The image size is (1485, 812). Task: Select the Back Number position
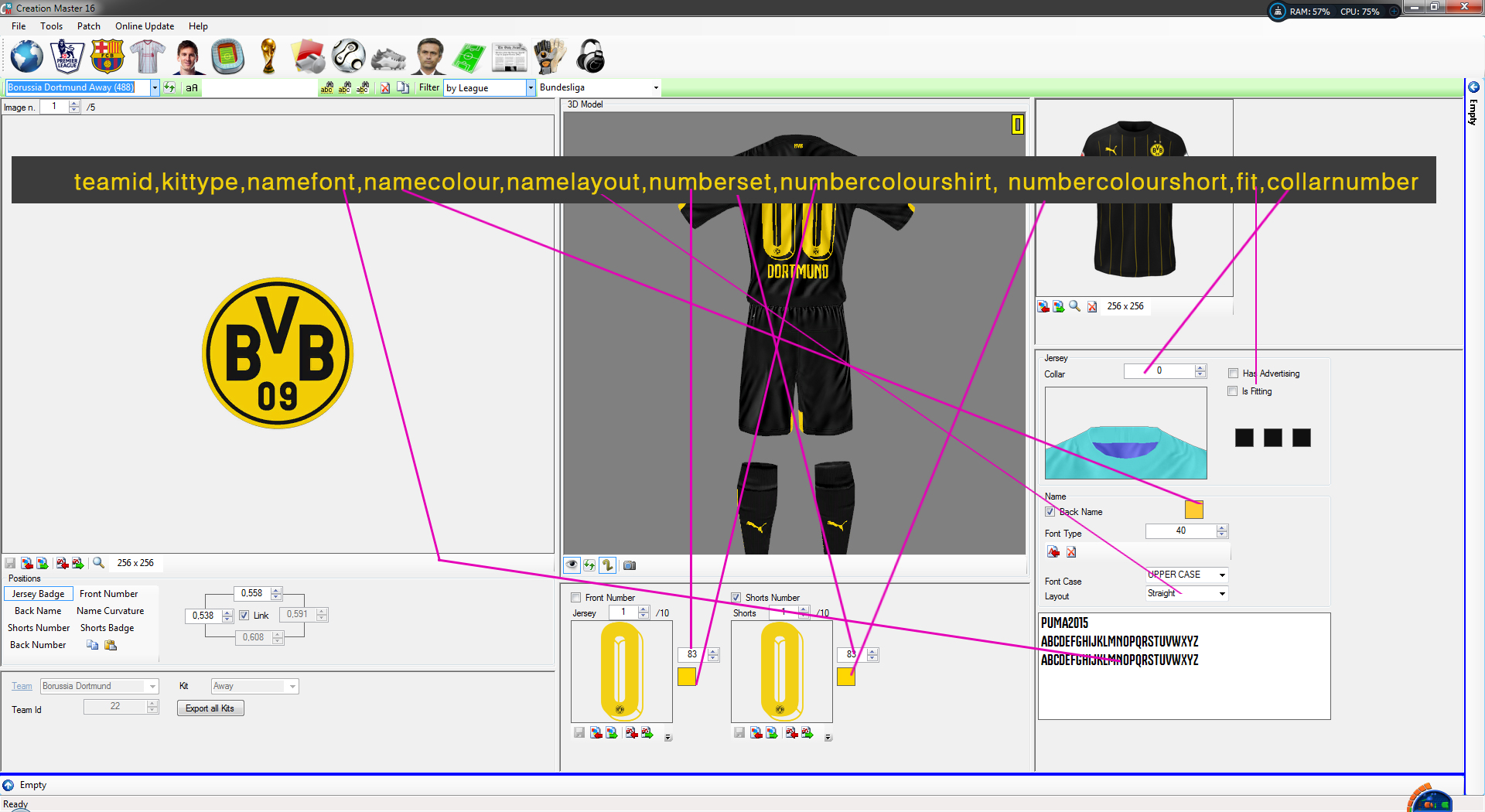click(x=38, y=645)
